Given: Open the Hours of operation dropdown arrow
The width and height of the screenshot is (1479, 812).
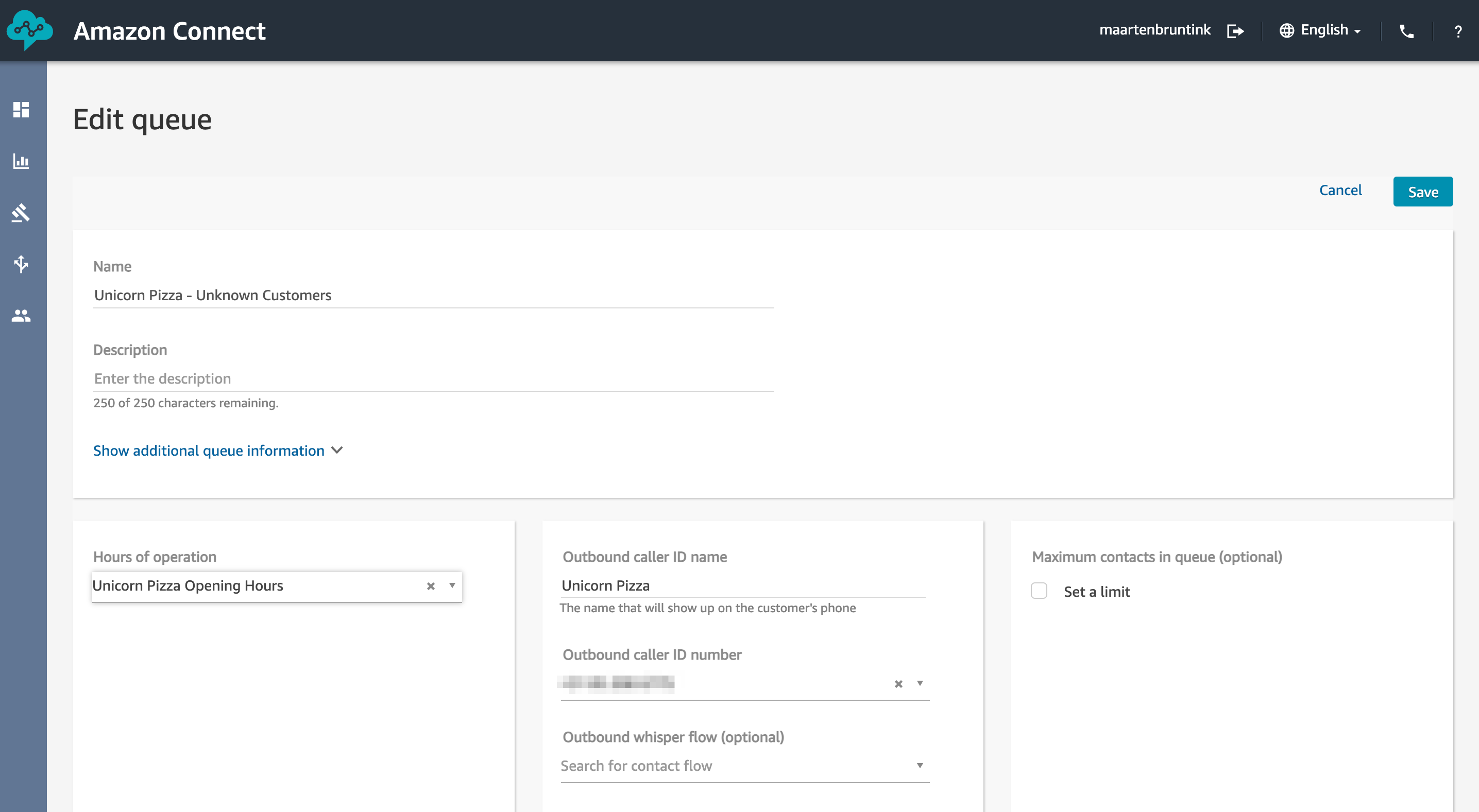Looking at the screenshot, I should 452,585.
